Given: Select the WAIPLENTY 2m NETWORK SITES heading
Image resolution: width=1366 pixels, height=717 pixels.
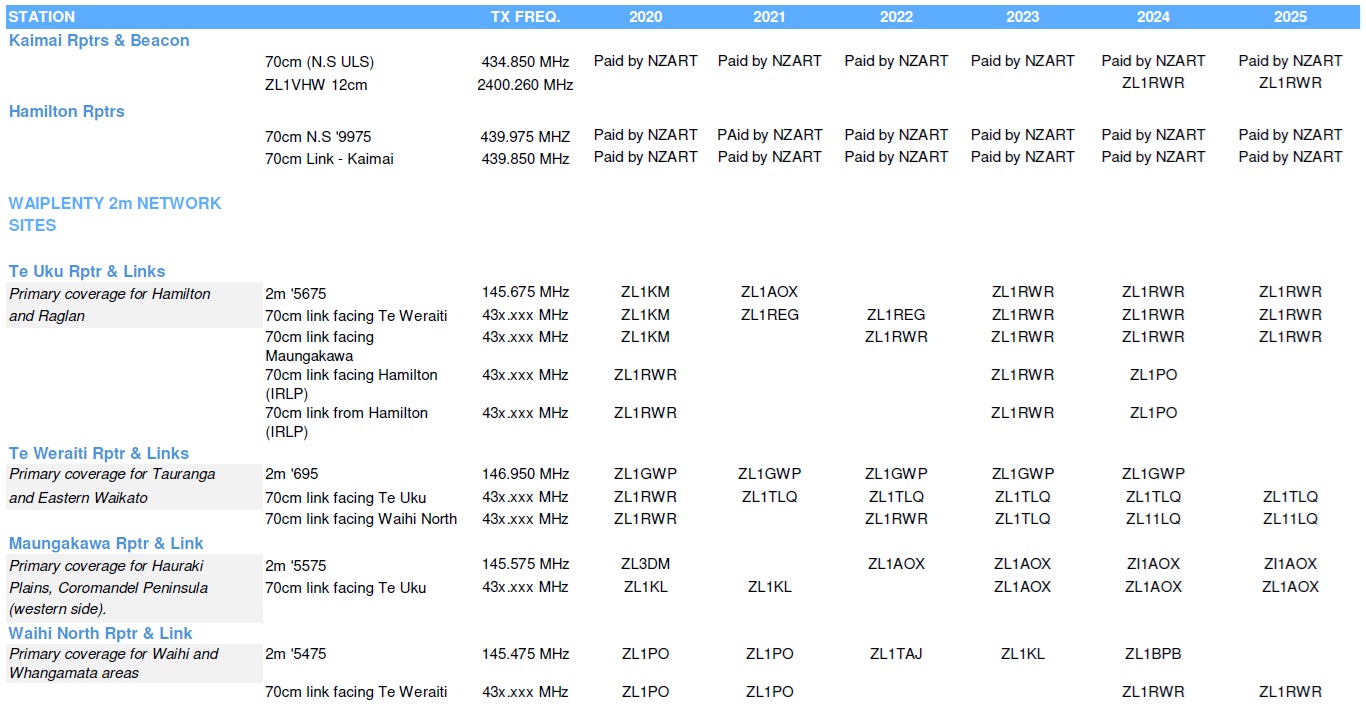Looking at the screenshot, I should pyautogui.click(x=115, y=214).
